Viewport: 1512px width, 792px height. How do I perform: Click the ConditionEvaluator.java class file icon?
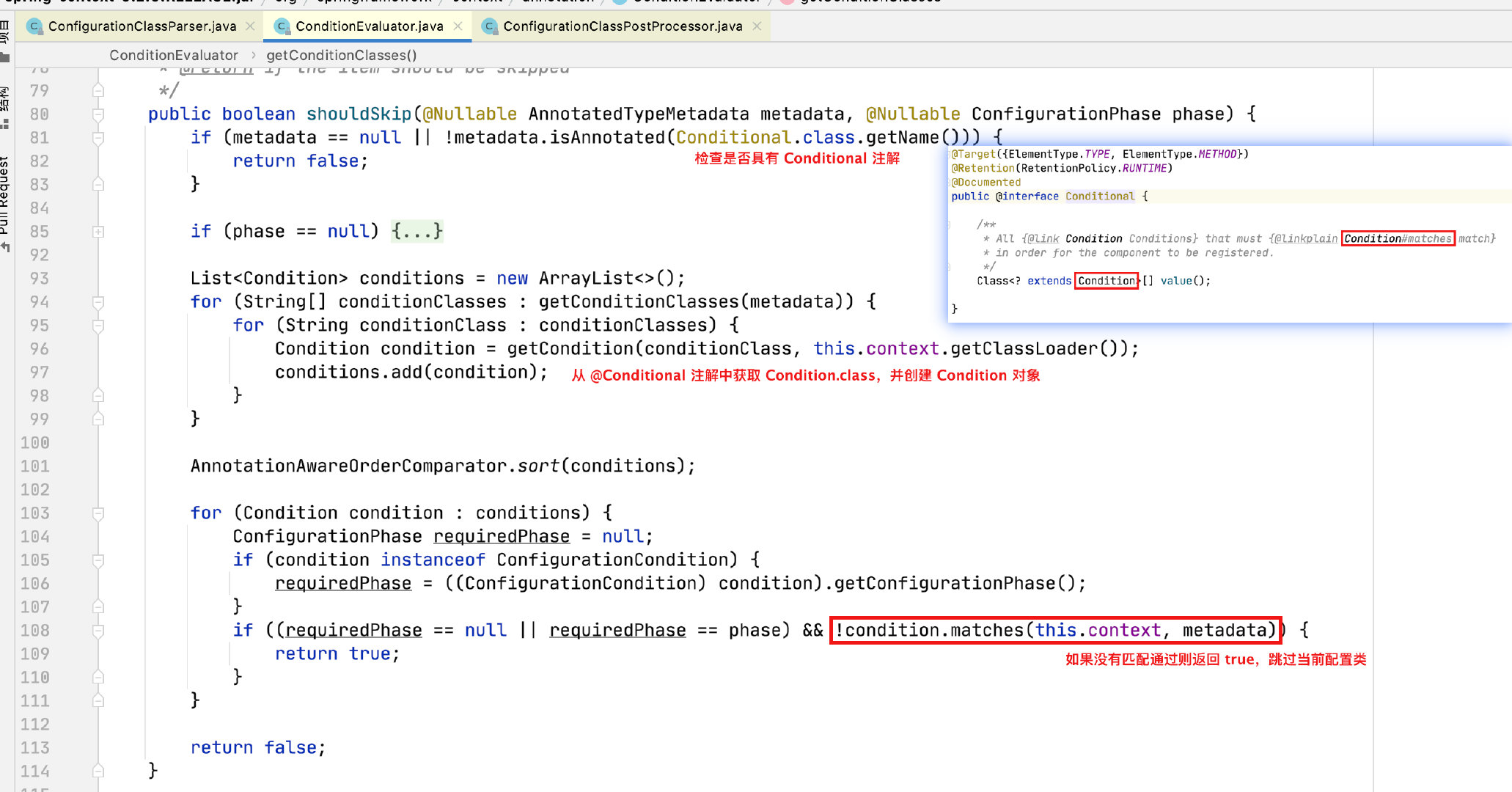(x=282, y=26)
